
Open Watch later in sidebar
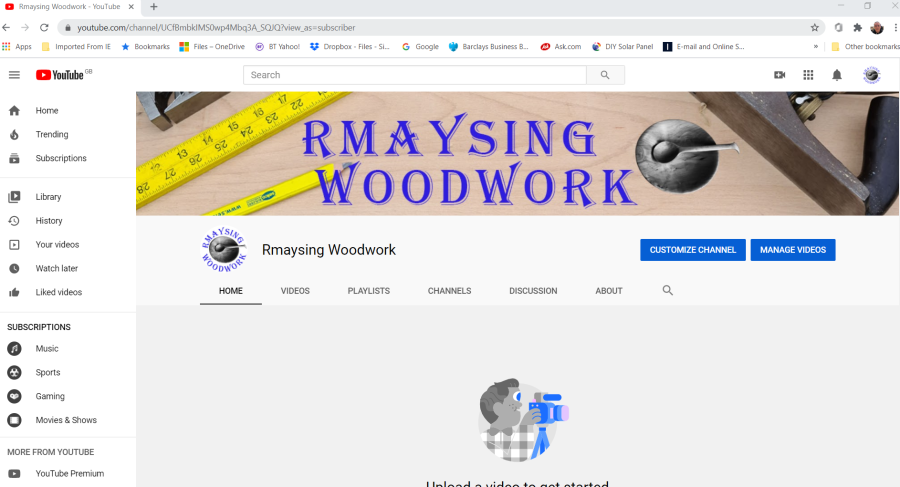(x=56, y=268)
